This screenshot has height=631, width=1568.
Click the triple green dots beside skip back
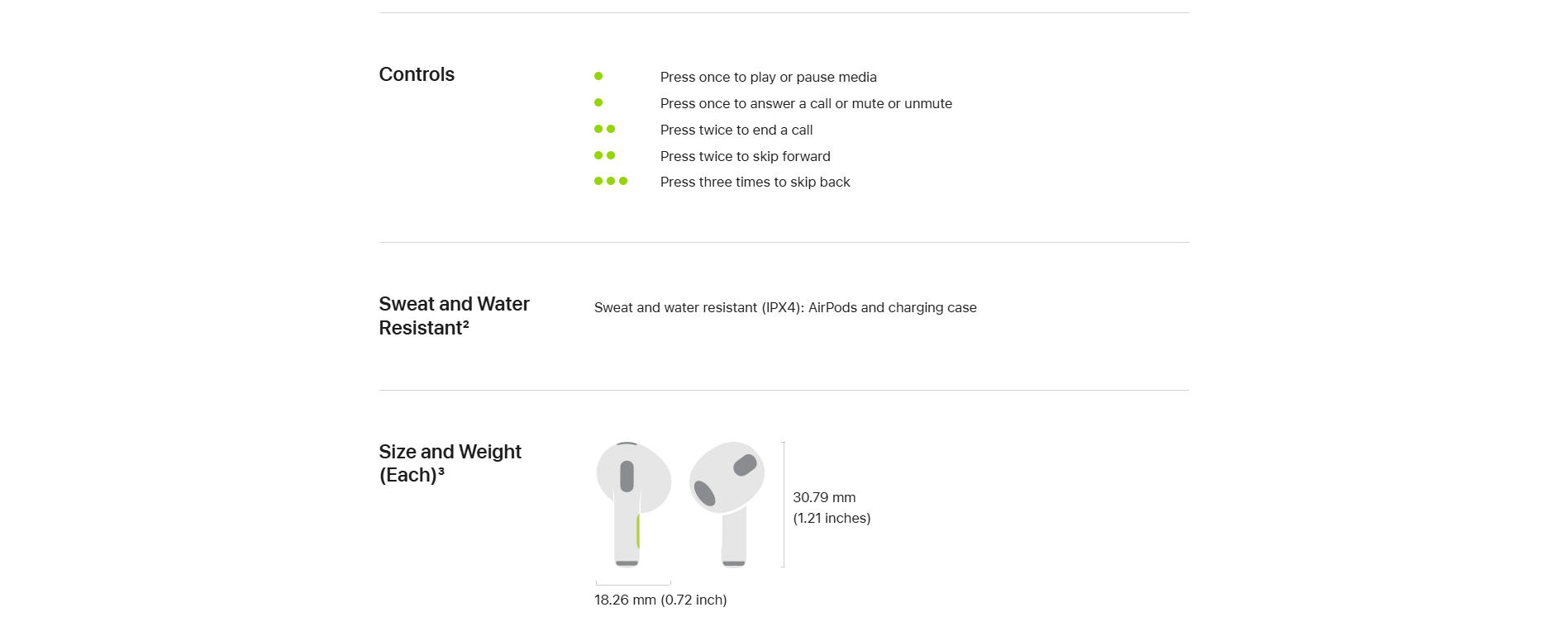click(x=611, y=181)
